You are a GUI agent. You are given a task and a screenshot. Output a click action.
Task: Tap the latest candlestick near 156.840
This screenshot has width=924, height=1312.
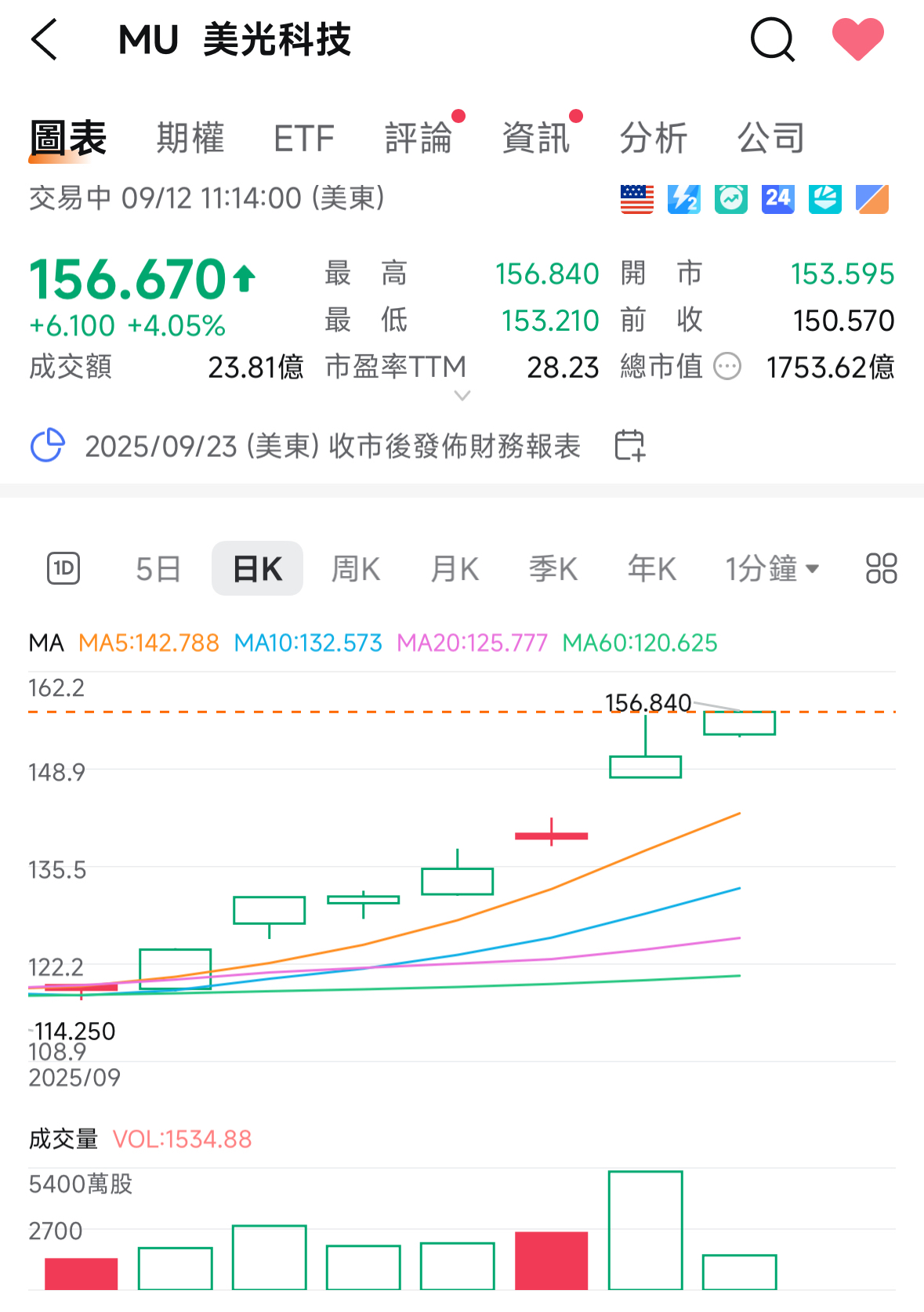point(739,723)
